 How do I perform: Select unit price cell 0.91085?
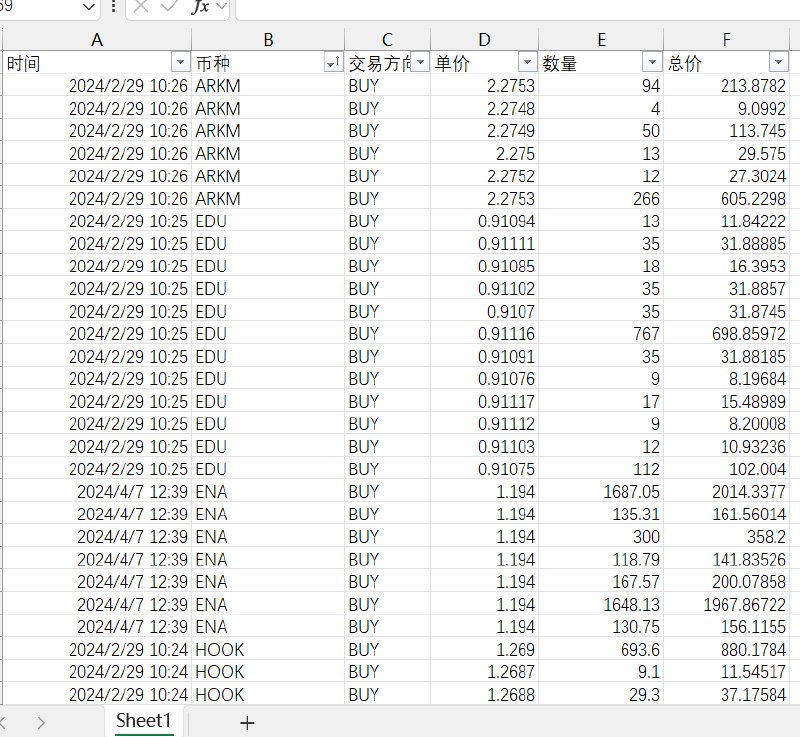[x=484, y=266]
